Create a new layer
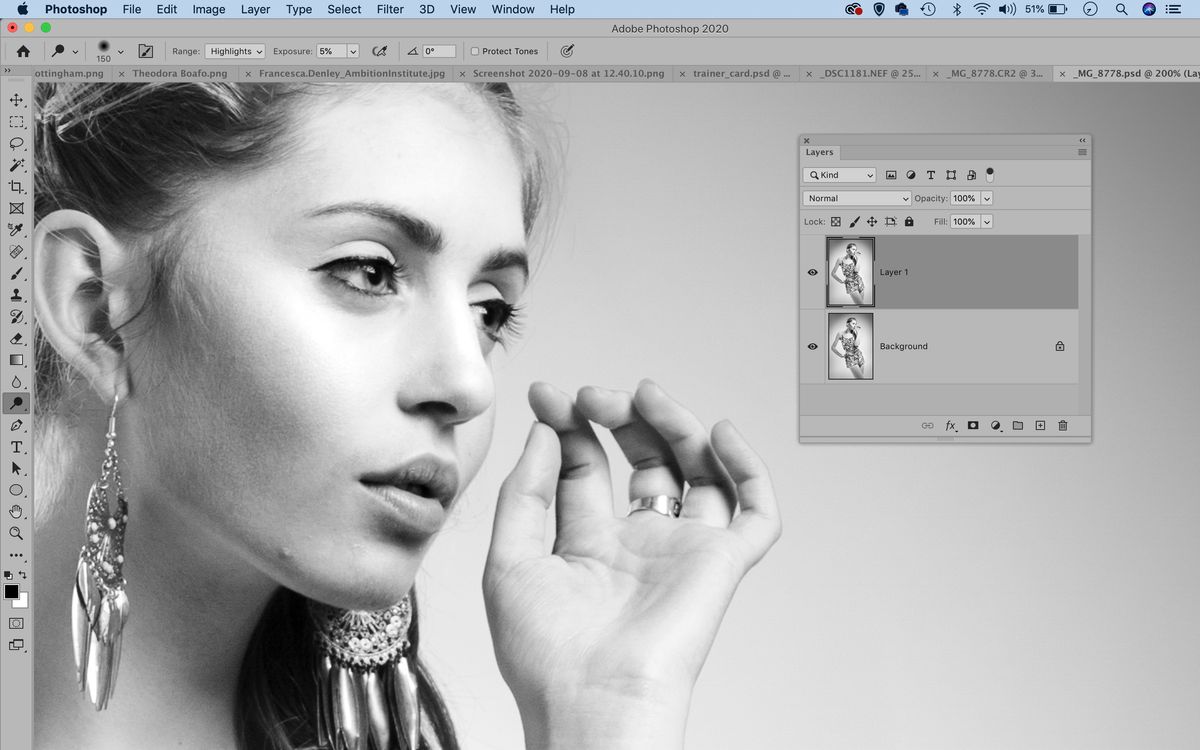The image size is (1200, 750). [x=1040, y=425]
